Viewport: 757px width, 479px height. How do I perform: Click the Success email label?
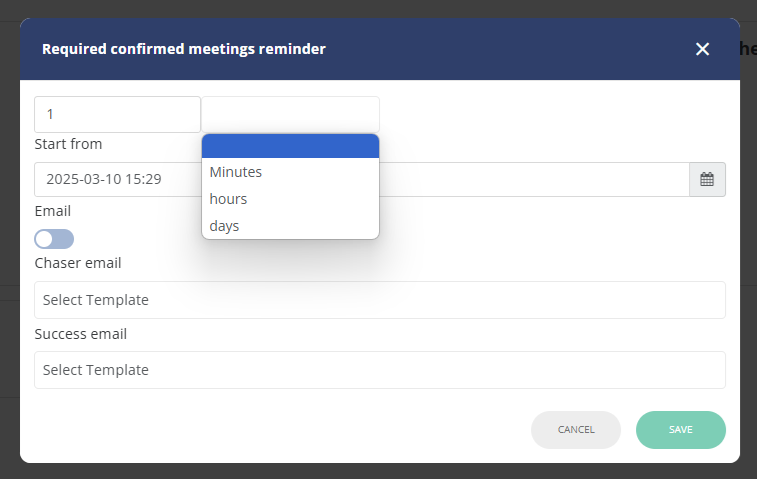pos(80,334)
